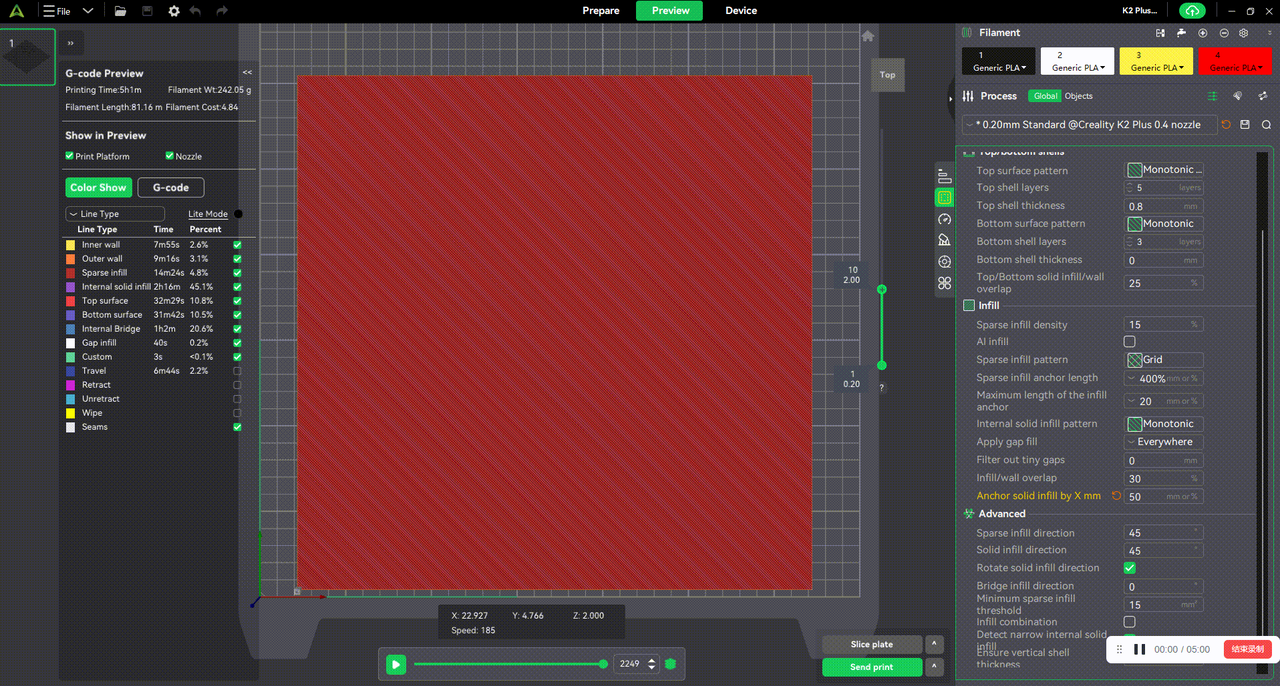The image size is (1280, 686).
Task: Enable the AI infill checkbox
Action: pos(1130,342)
